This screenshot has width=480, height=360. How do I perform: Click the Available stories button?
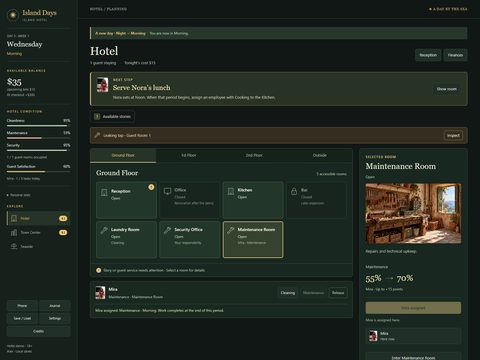112,116
